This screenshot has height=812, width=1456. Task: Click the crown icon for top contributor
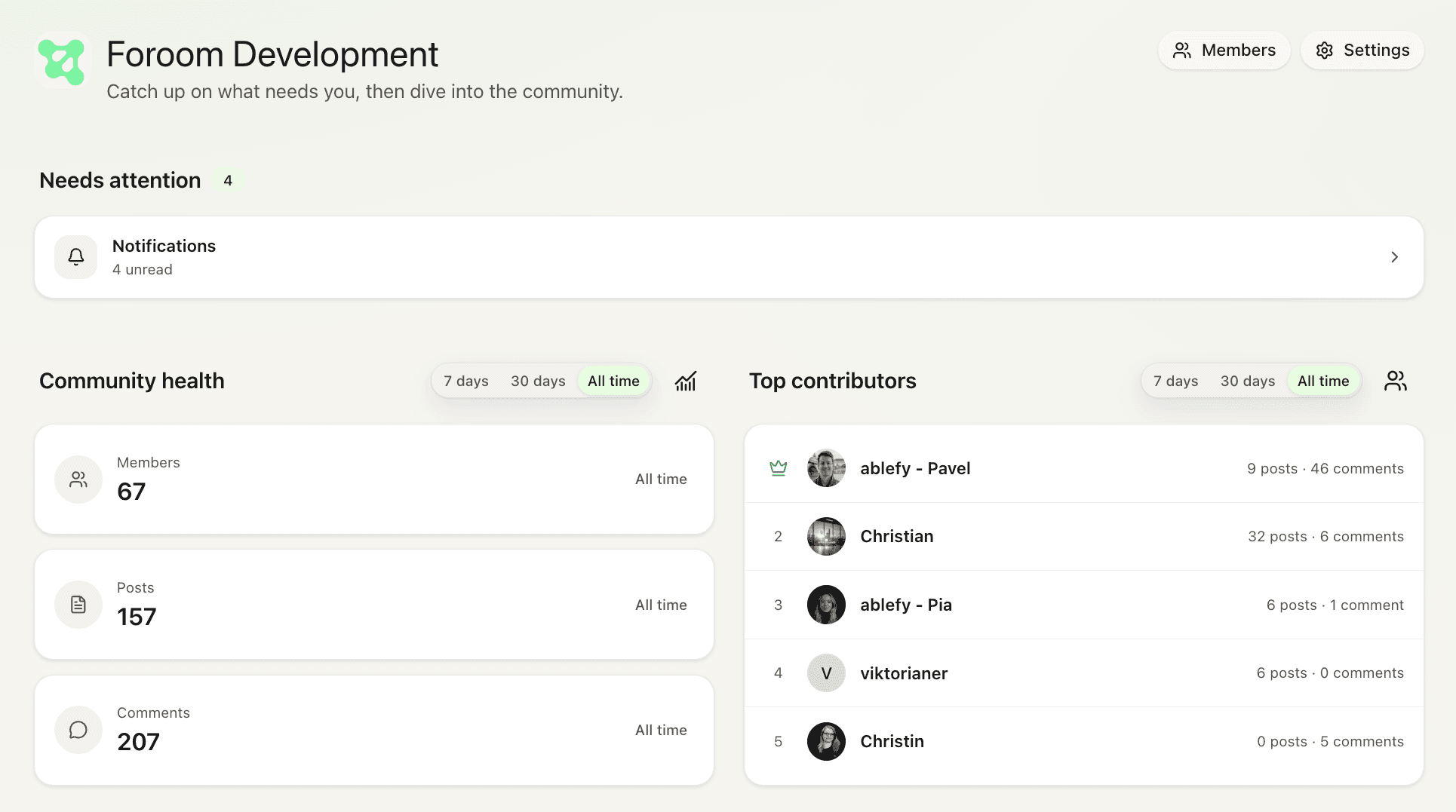click(x=778, y=468)
